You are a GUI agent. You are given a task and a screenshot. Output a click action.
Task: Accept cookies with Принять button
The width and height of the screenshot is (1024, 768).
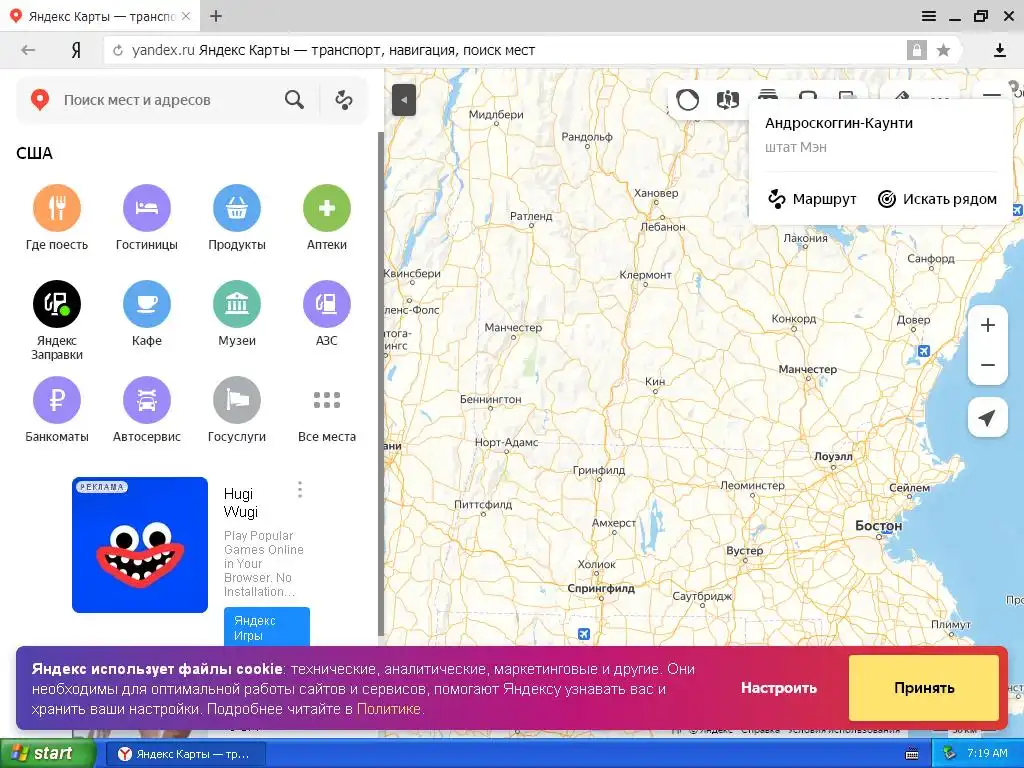924,688
